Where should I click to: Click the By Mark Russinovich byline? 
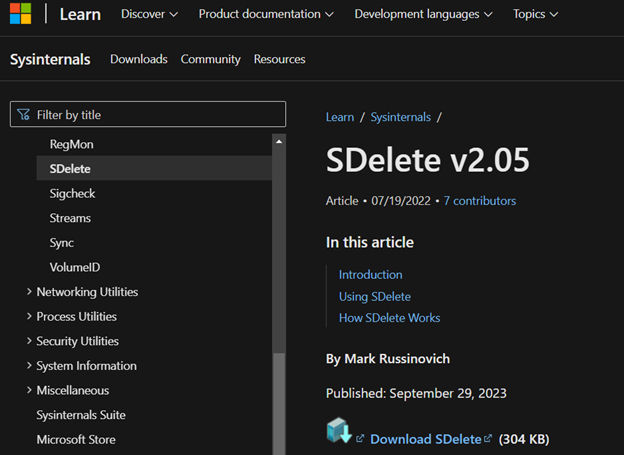click(388, 359)
